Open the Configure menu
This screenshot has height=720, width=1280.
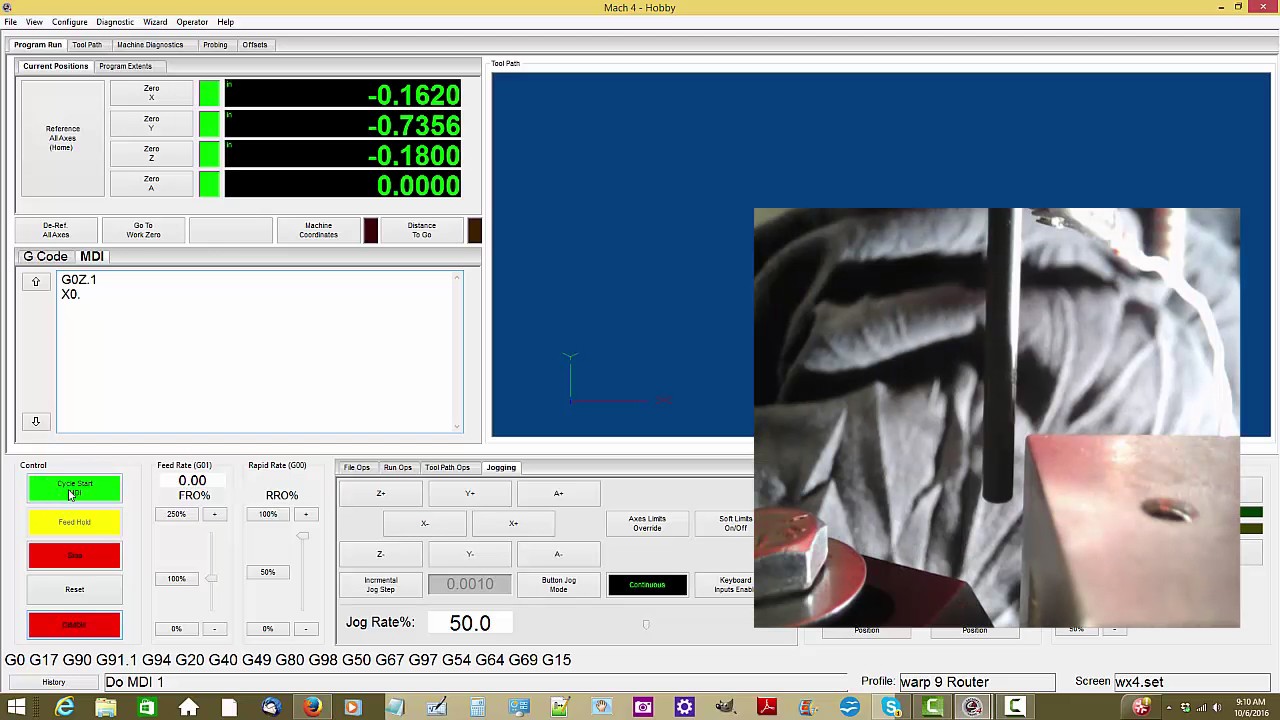tap(70, 22)
